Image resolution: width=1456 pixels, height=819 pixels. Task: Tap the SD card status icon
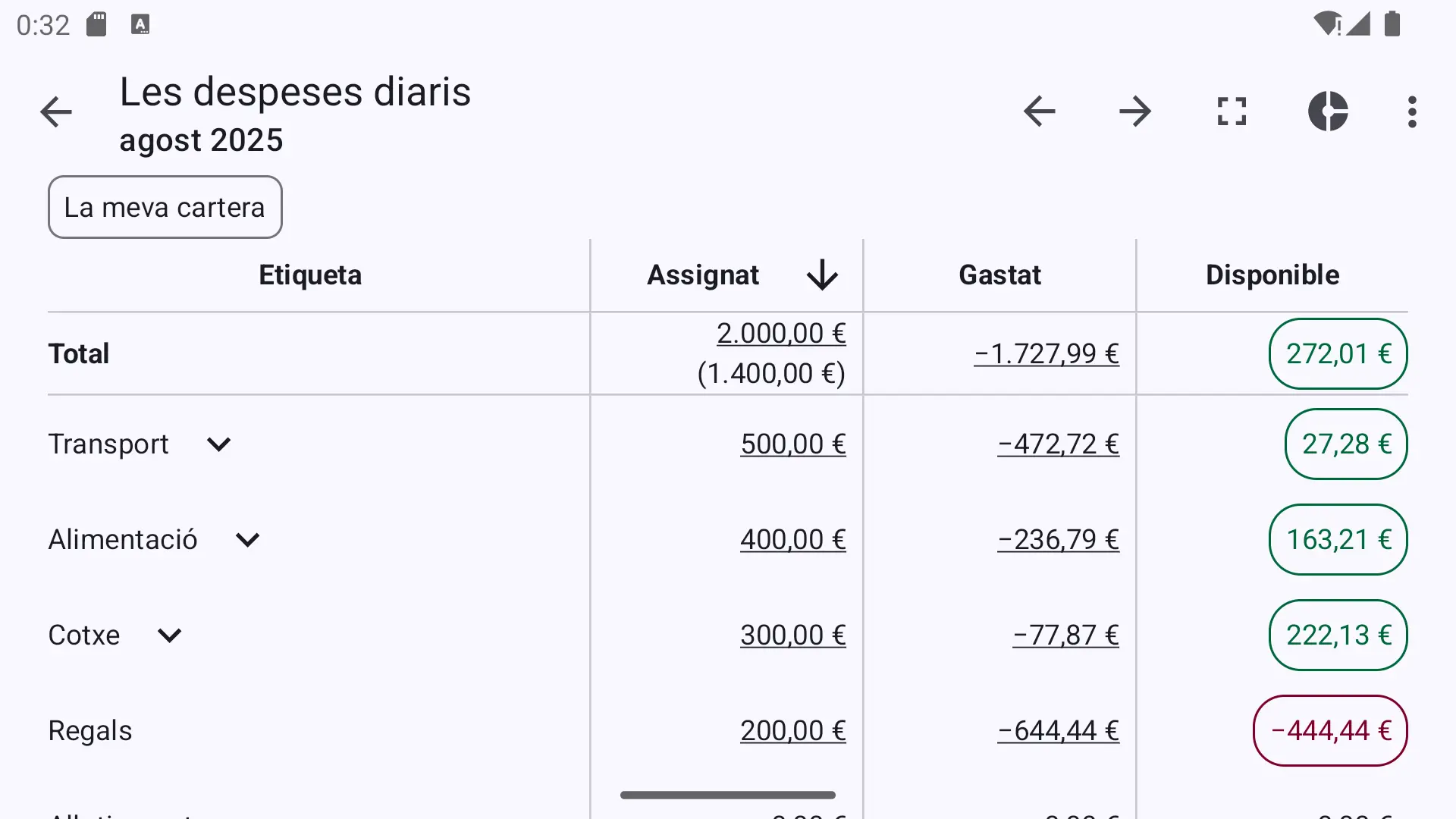coord(96,24)
